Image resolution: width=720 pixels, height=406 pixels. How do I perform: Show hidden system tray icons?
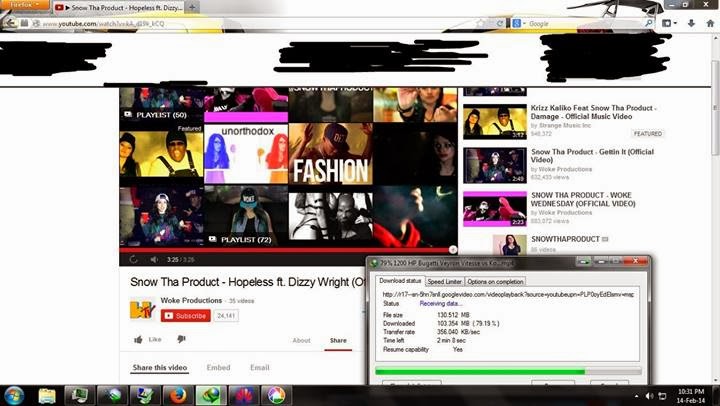[x=636, y=396]
